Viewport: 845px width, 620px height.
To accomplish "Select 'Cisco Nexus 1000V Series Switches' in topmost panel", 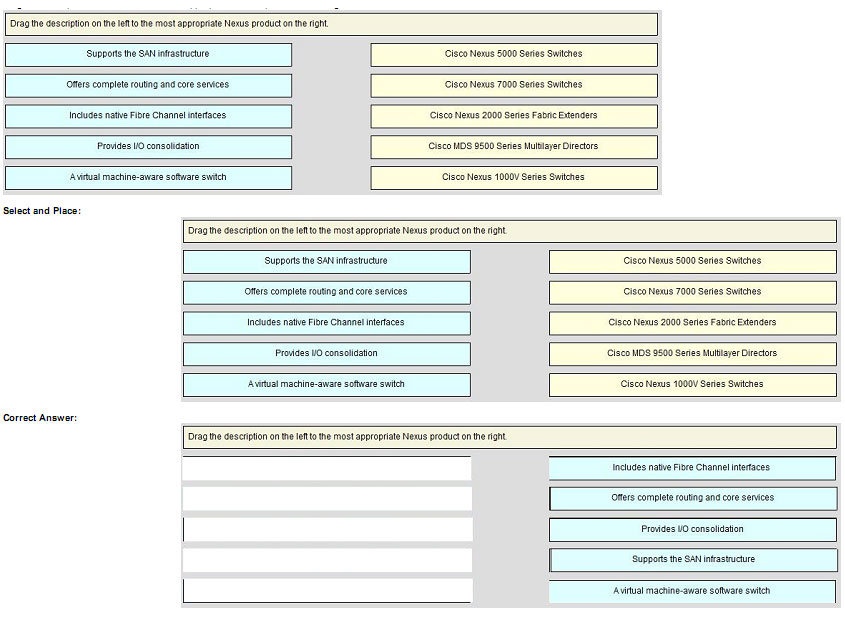I will 514,177.
